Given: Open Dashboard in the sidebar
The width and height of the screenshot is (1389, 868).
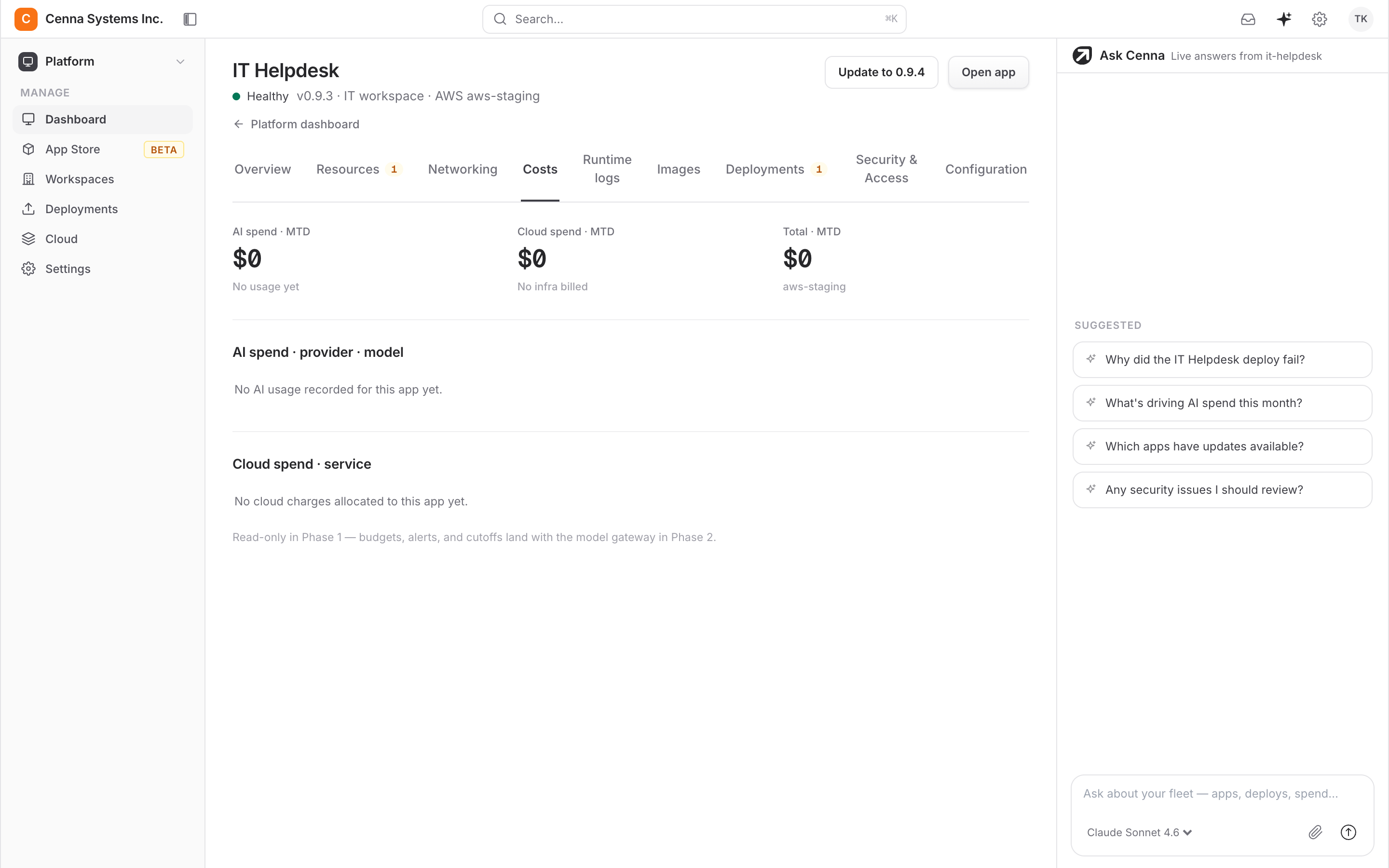Looking at the screenshot, I should pos(103,120).
